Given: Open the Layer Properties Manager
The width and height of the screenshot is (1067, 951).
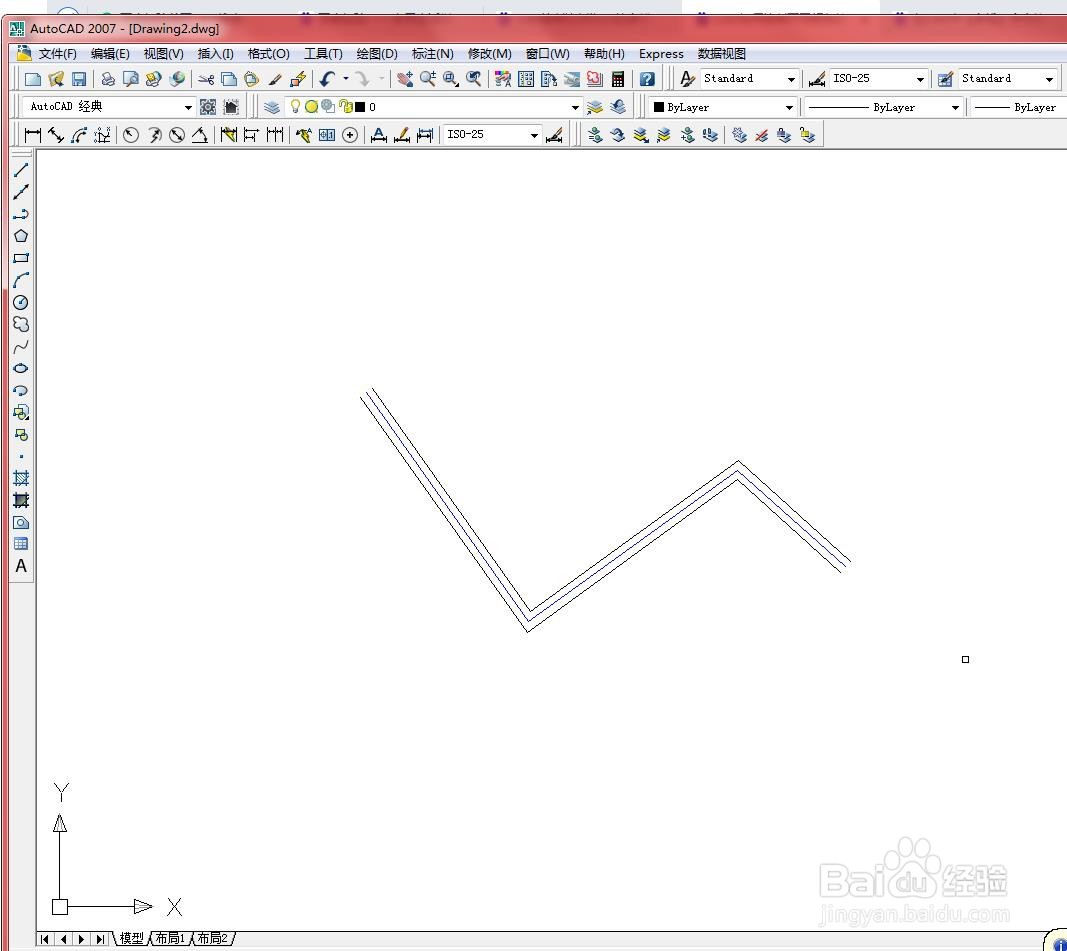Looking at the screenshot, I should [x=272, y=107].
